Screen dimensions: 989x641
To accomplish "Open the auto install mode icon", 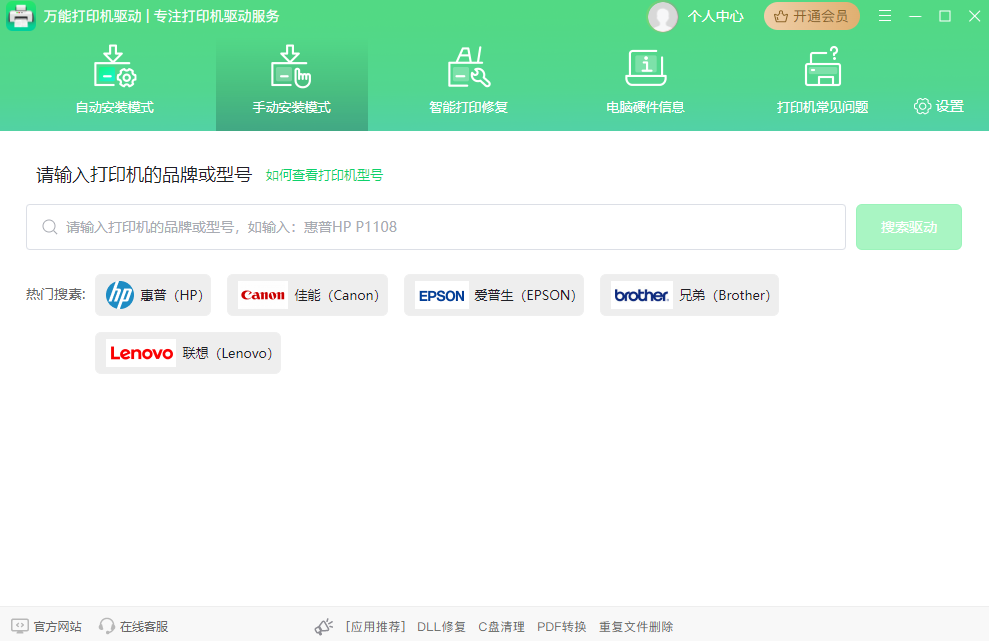I will (115, 66).
